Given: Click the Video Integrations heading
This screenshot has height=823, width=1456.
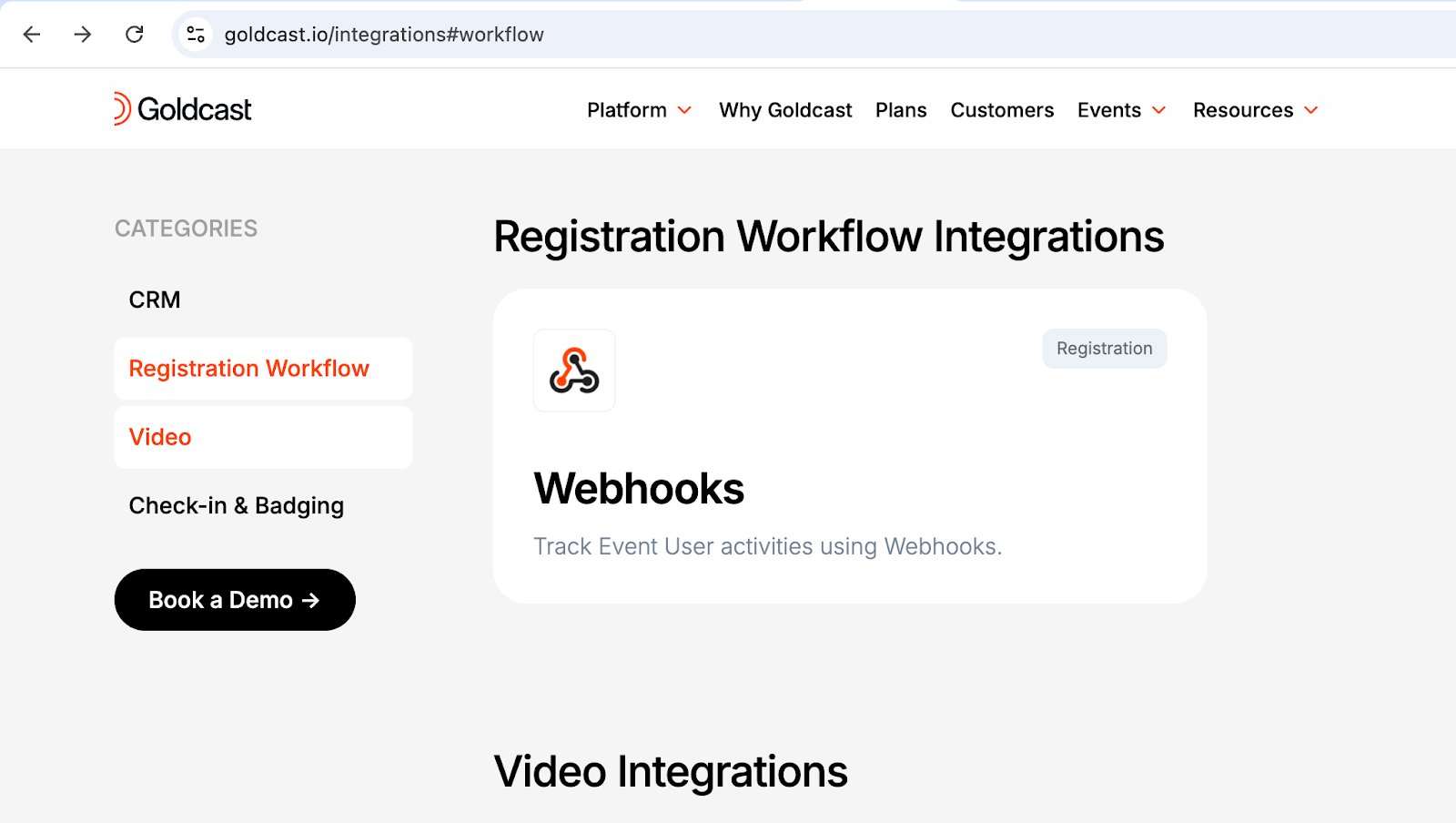Looking at the screenshot, I should pyautogui.click(x=671, y=772).
